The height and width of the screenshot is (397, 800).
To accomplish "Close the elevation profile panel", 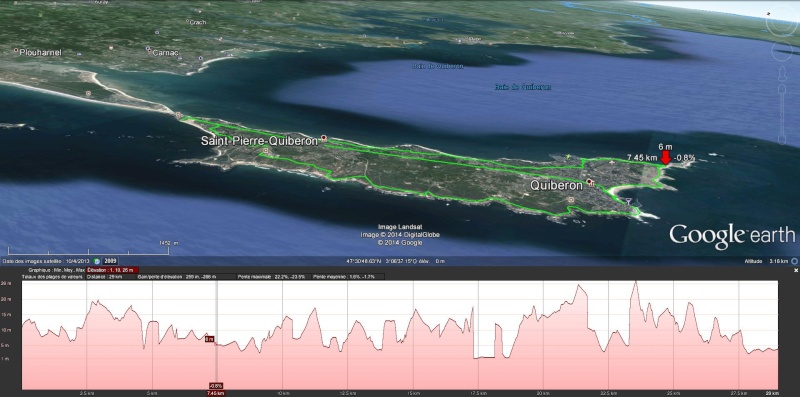I will pyautogui.click(x=795, y=269).
